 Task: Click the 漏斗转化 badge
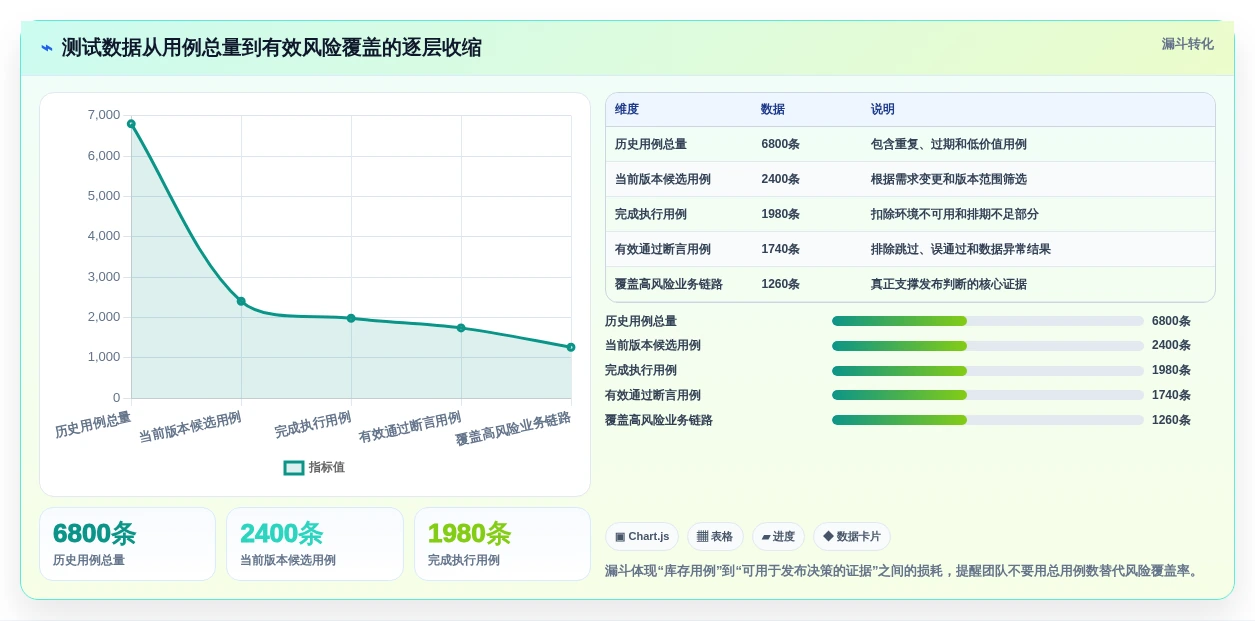tap(1188, 44)
